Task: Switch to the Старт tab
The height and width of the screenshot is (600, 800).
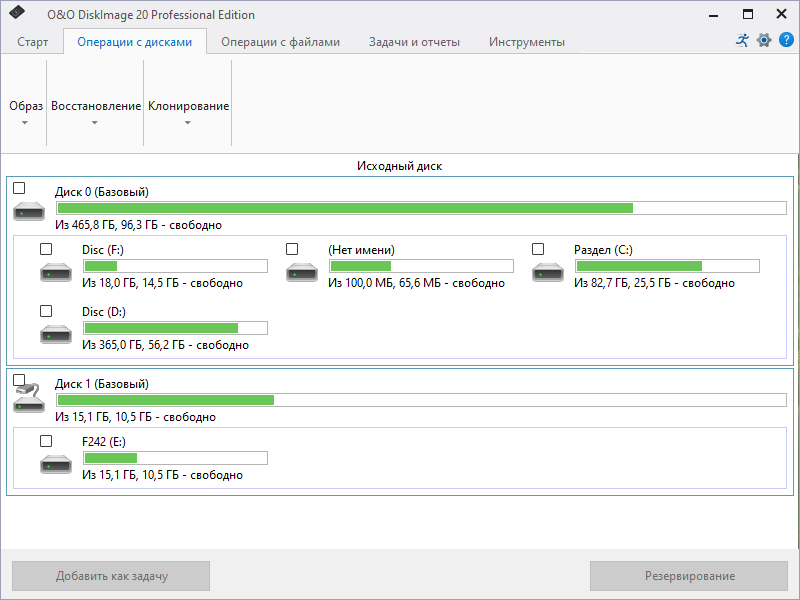Action: click(x=33, y=42)
